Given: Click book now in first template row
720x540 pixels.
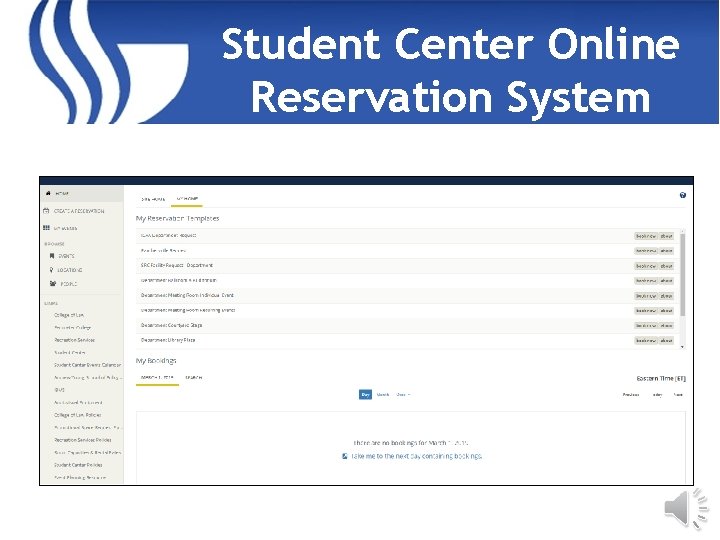Looking at the screenshot, I should tap(646, 236).
